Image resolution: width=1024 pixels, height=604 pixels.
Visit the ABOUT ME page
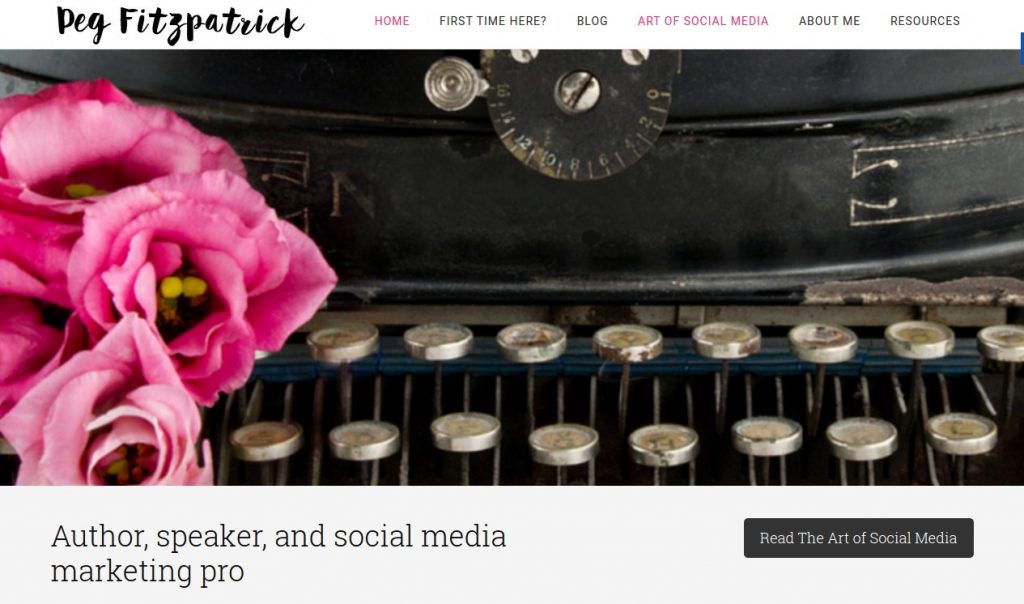(x=829, y=21)
